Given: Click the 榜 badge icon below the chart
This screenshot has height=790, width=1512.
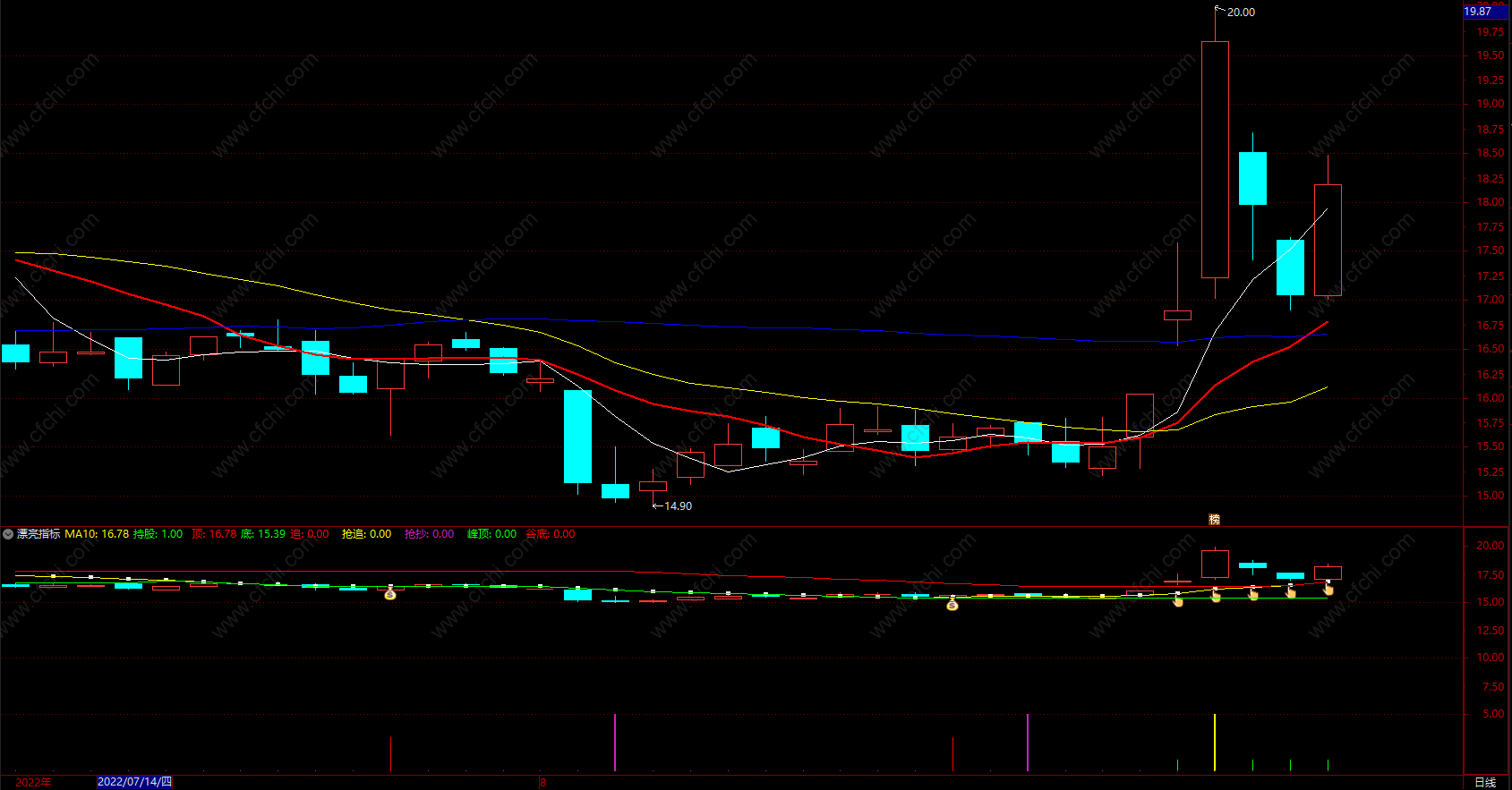Looking at the screenshot, I should tap(1215, 519).
